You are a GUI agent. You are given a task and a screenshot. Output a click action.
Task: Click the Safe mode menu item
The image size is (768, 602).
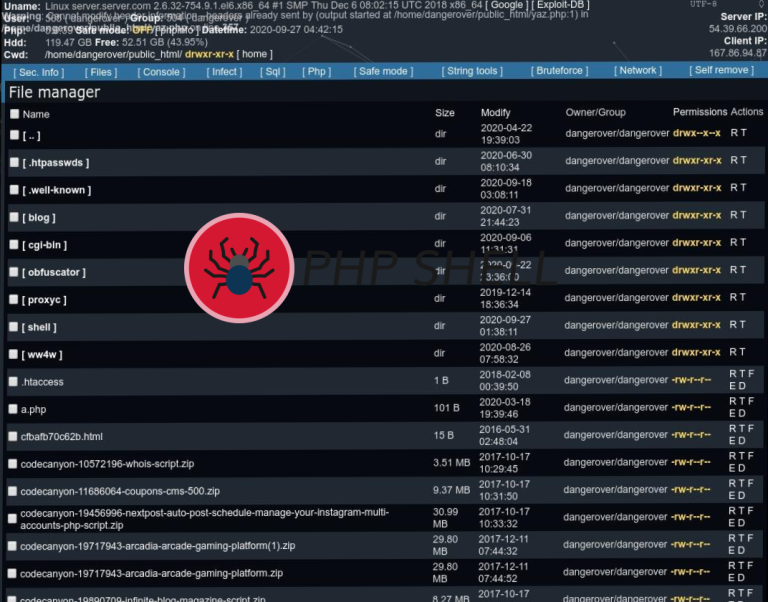384,72
